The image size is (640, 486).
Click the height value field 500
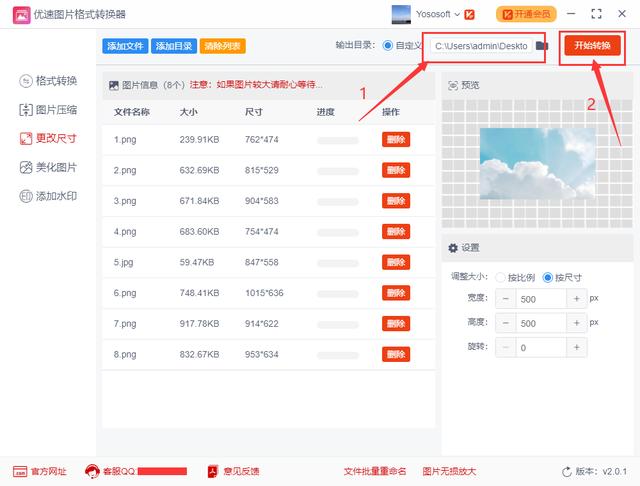[541, 323]
